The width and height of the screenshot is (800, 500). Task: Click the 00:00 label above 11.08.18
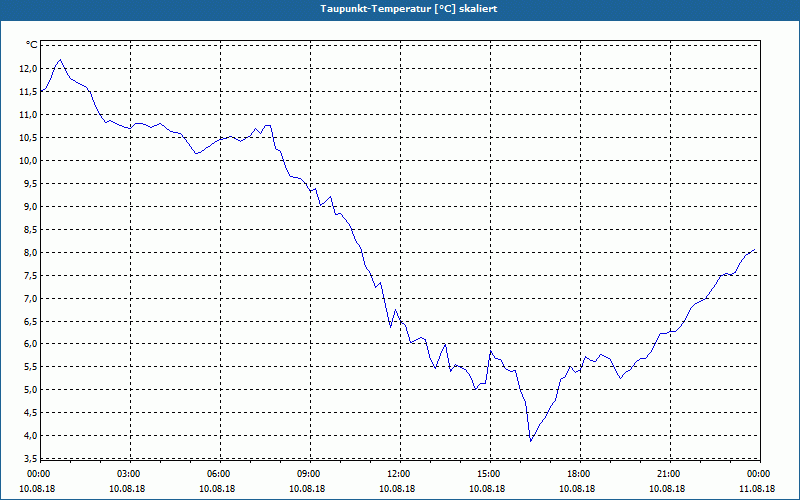[x=758, y=474]
